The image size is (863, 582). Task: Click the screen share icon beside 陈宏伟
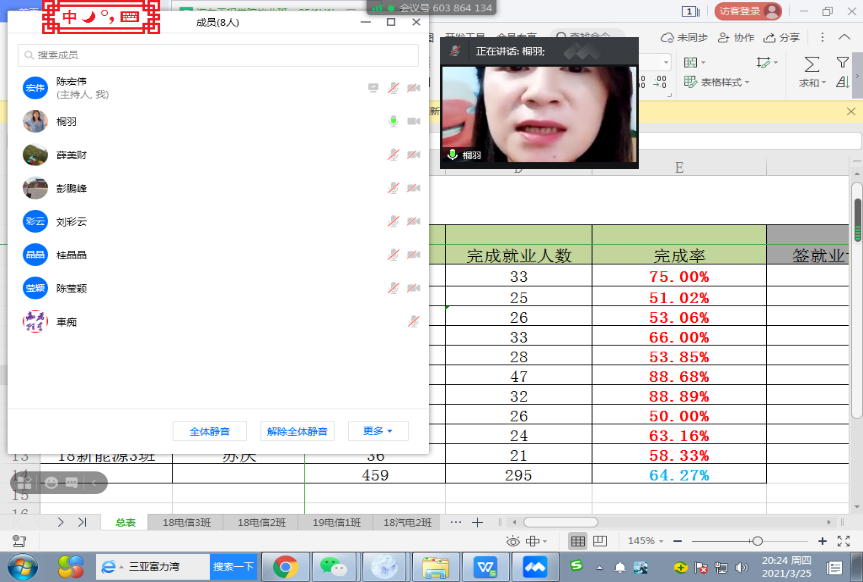[x=373, y=88]
